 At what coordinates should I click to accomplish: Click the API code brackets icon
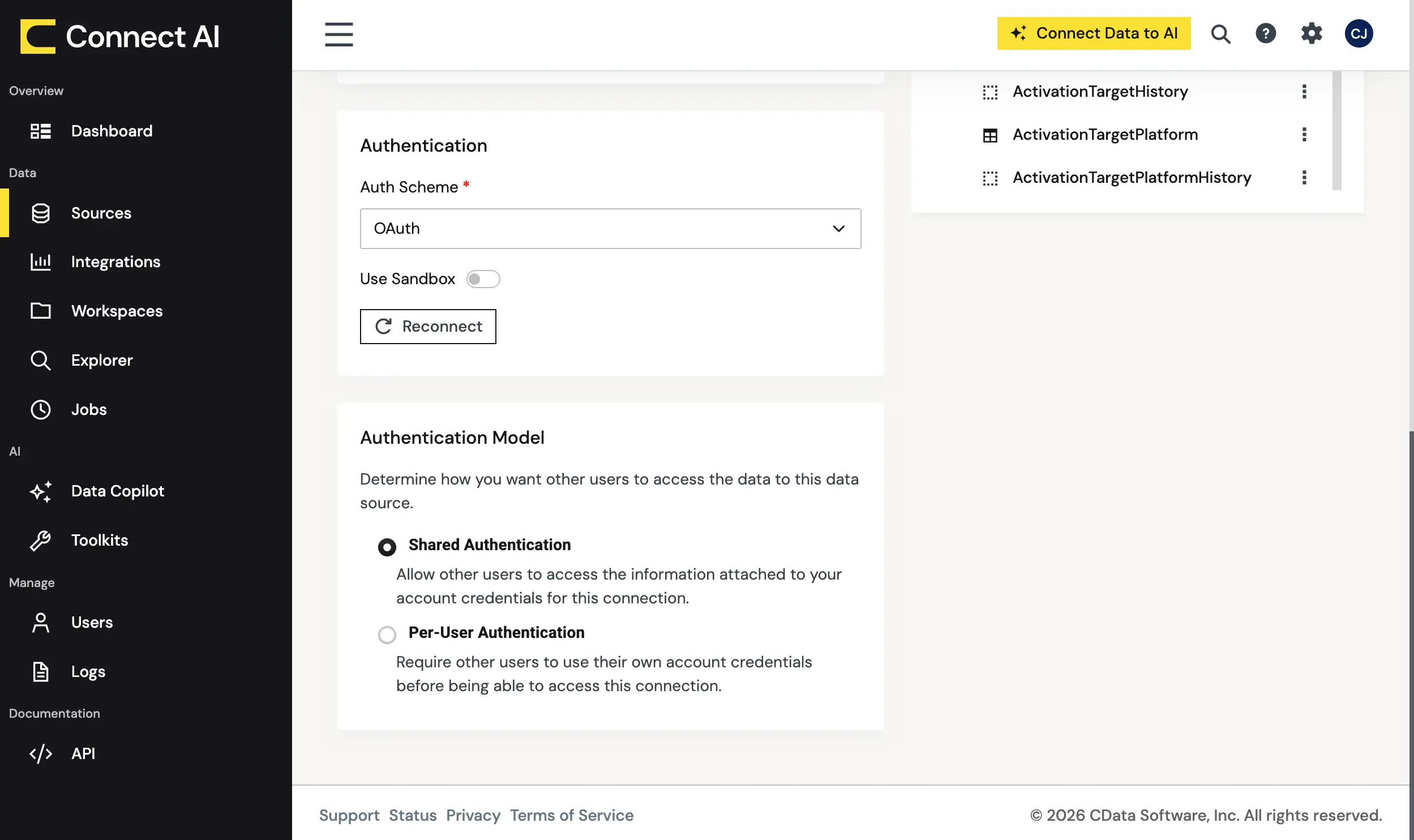[x=41, y=753]
